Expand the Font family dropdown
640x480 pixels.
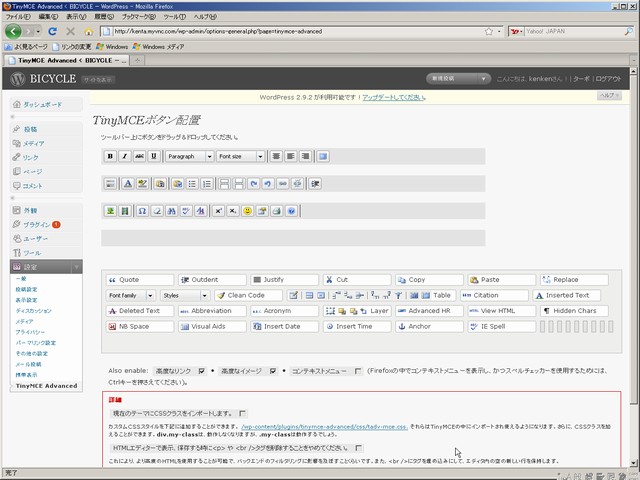130,296
